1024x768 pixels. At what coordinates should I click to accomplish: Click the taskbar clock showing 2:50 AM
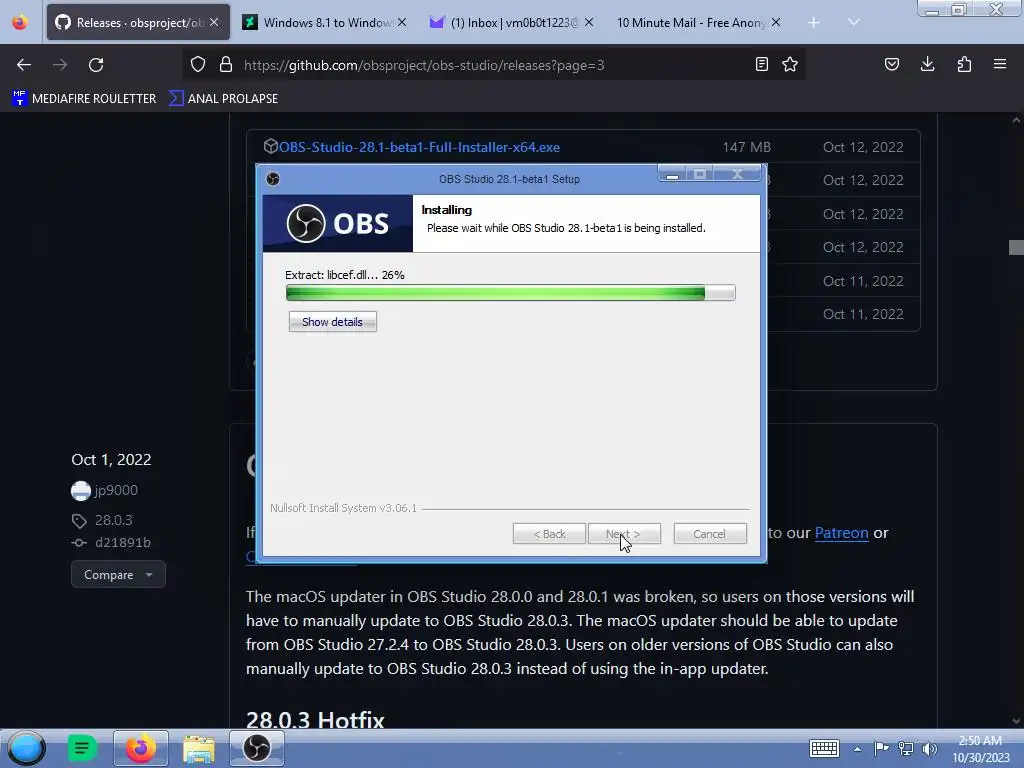(981, 749)
